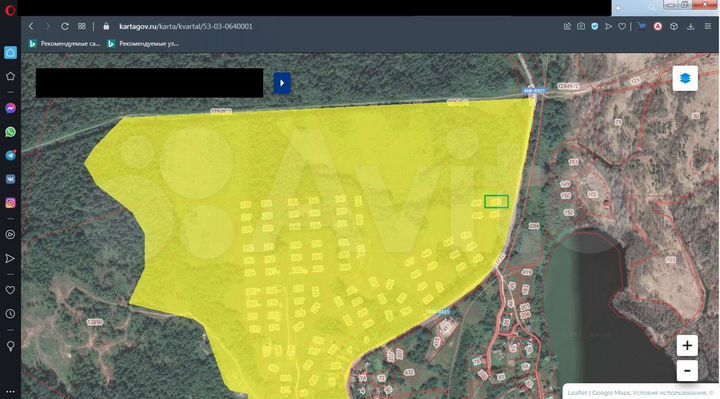Image resolution: width=720 pixels, height=399 pixels.
Task: Go back to the previous page
Action: point(31,26)
